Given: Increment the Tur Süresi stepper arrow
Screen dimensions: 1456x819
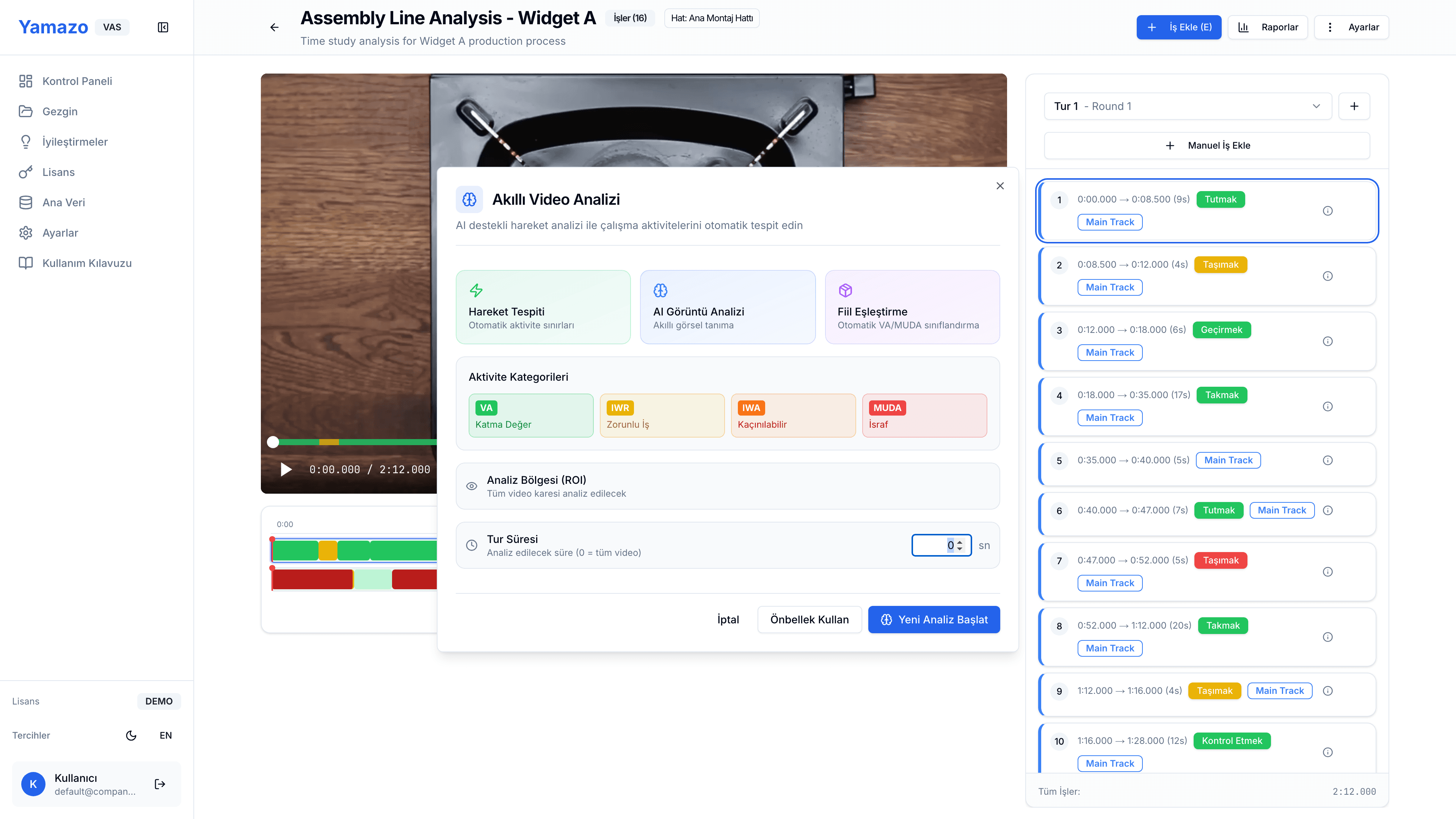Looking at the screenshot, I should coord(960,542).
